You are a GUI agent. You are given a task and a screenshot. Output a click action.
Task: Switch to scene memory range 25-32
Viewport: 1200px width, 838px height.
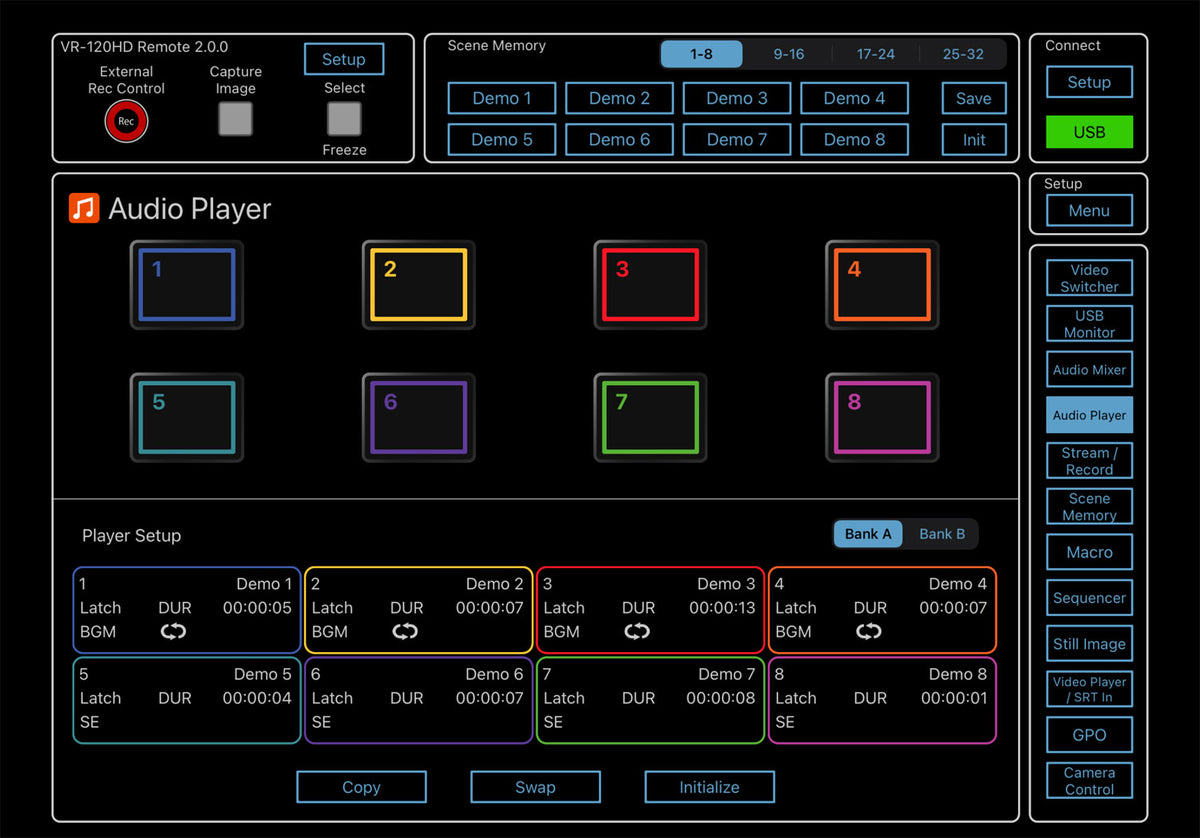(963, 54)
